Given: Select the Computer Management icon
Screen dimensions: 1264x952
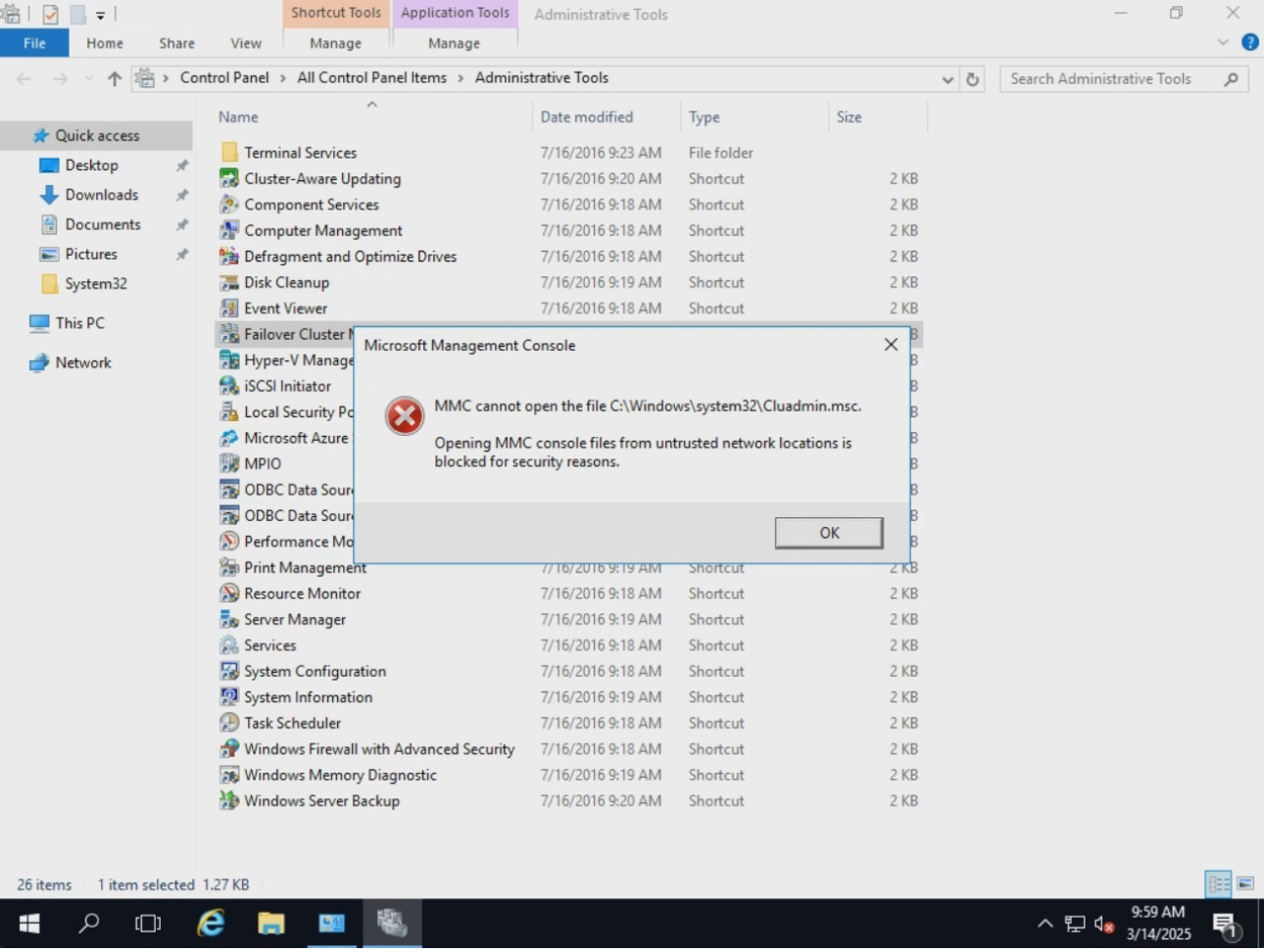Looking at the screenshot, I should (229, 230).
